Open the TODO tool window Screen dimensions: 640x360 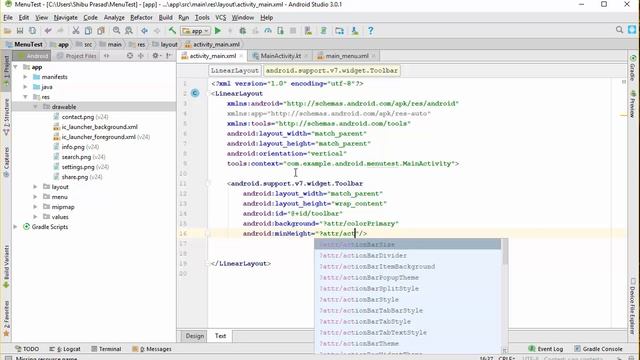(x=27, y=349)
